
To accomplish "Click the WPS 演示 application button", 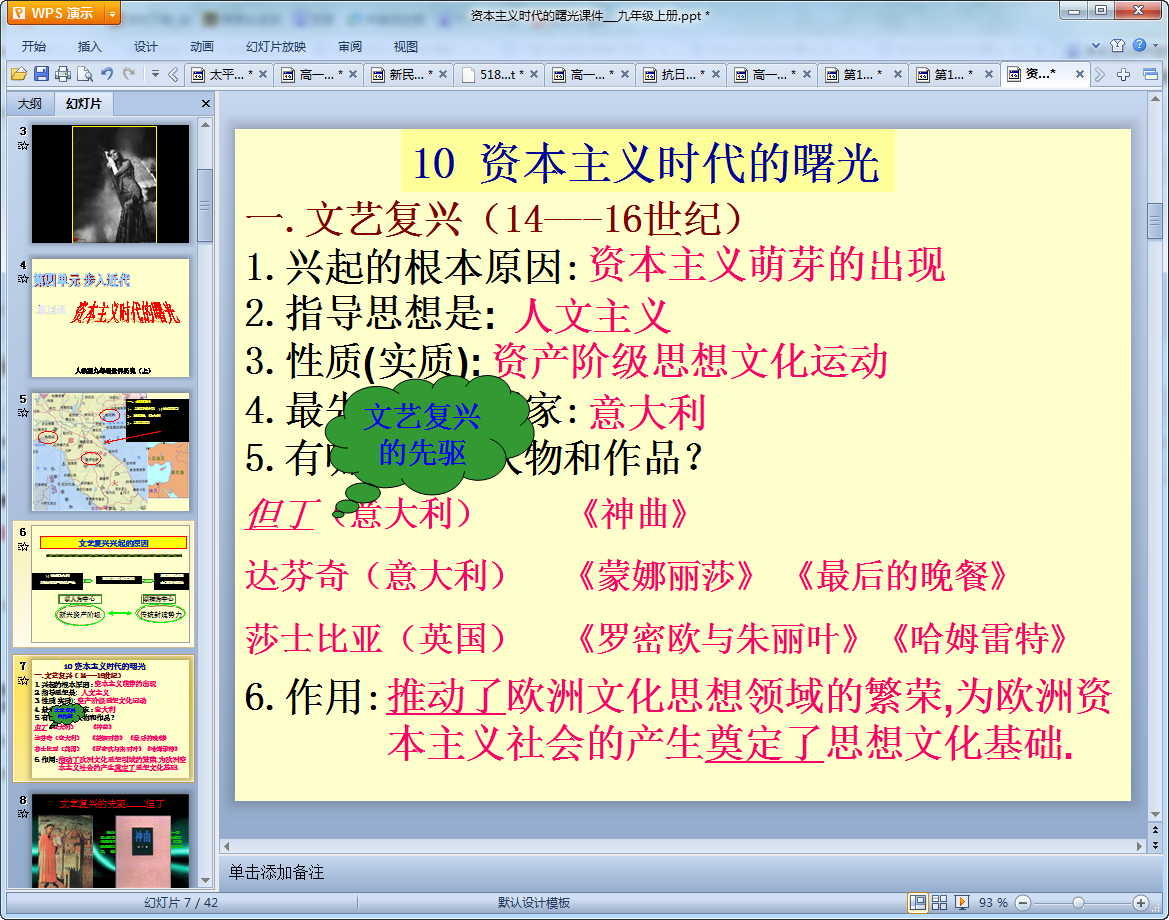I will (54, 13).
